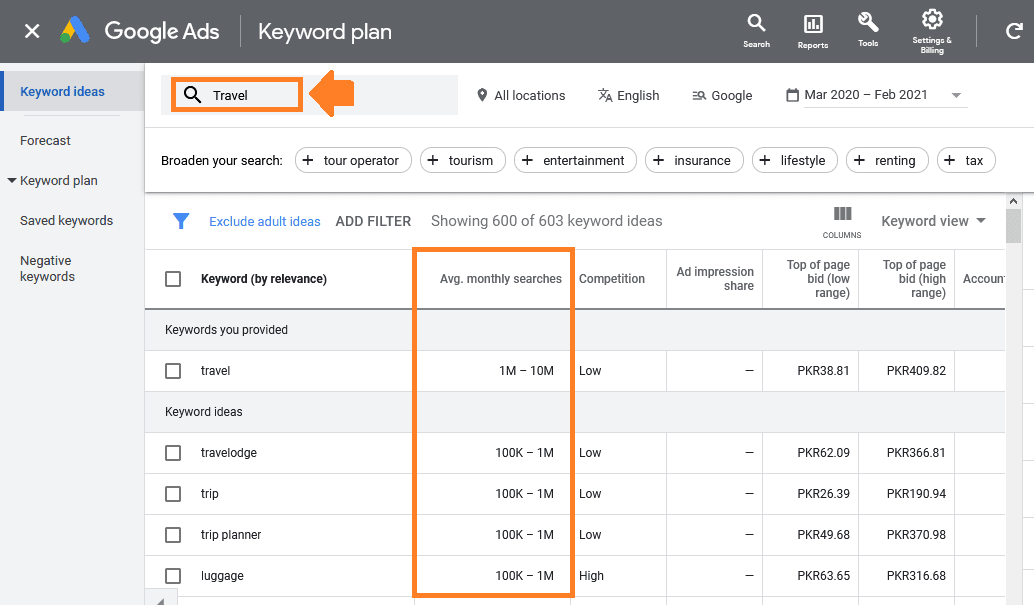
Task: Close the Keyword plan with X icon
Action: coord(32,31)
